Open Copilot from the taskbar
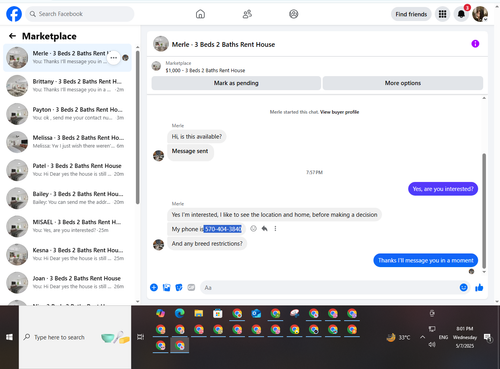This screenshot has height=369, width=500. tap(160, 313)
